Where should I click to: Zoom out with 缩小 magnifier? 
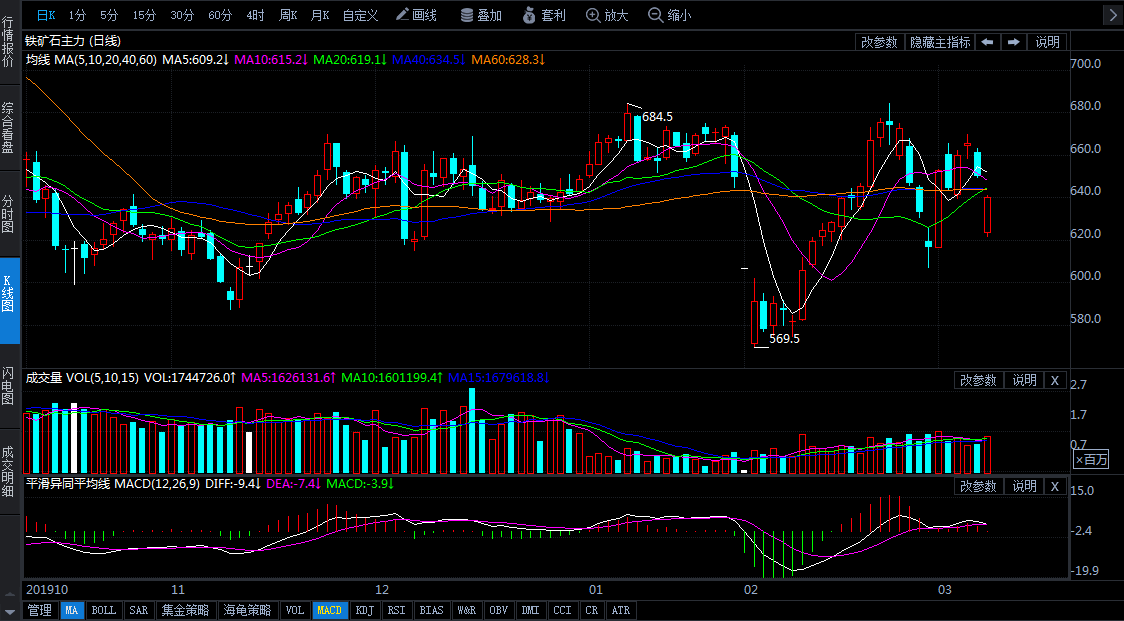(x=670, y=15)
